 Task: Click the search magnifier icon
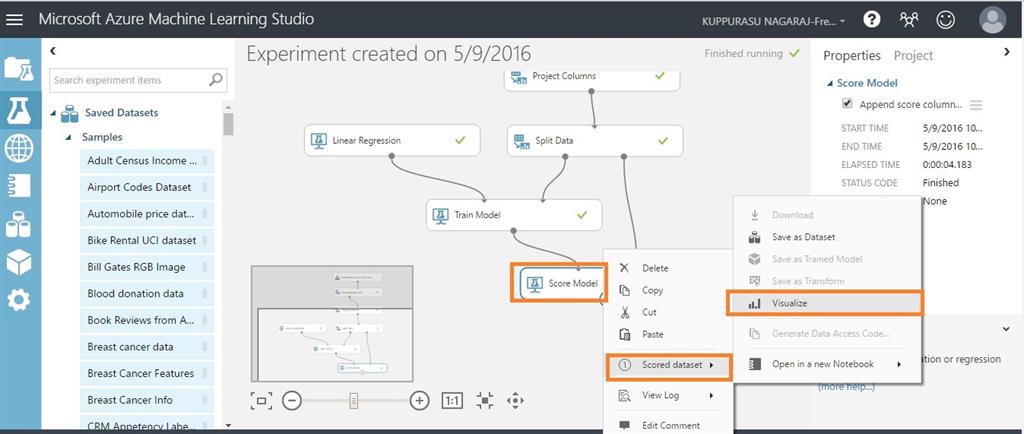click(216, 80)
